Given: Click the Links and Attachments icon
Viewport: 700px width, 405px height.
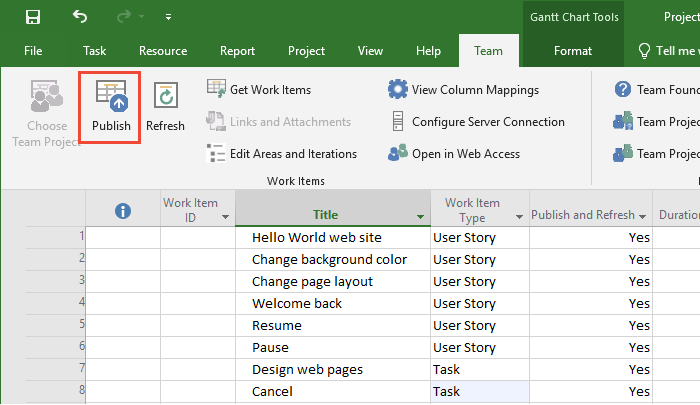Looking at the screenshot, I should coord(216,121).
